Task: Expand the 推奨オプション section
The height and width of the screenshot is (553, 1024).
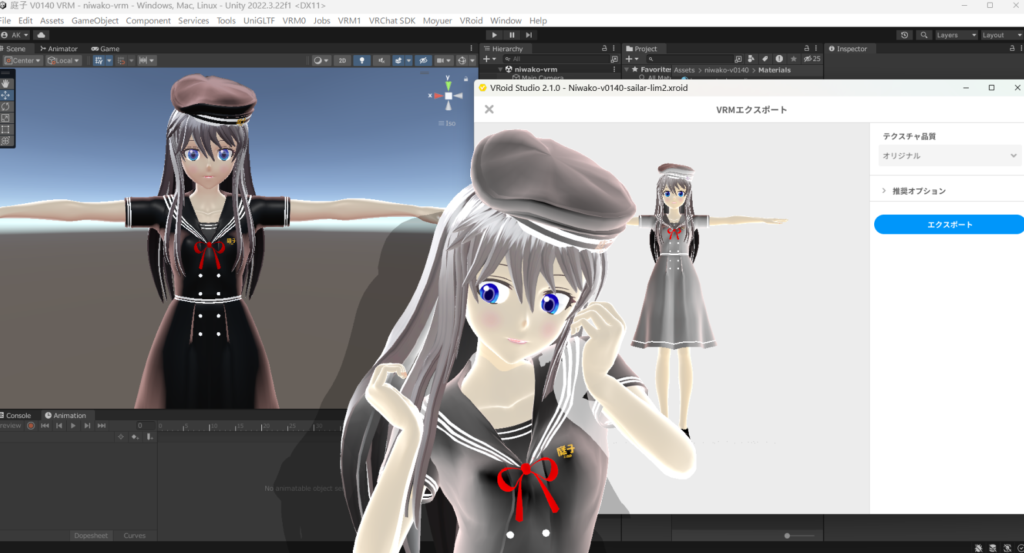Action: pos(914,191)
